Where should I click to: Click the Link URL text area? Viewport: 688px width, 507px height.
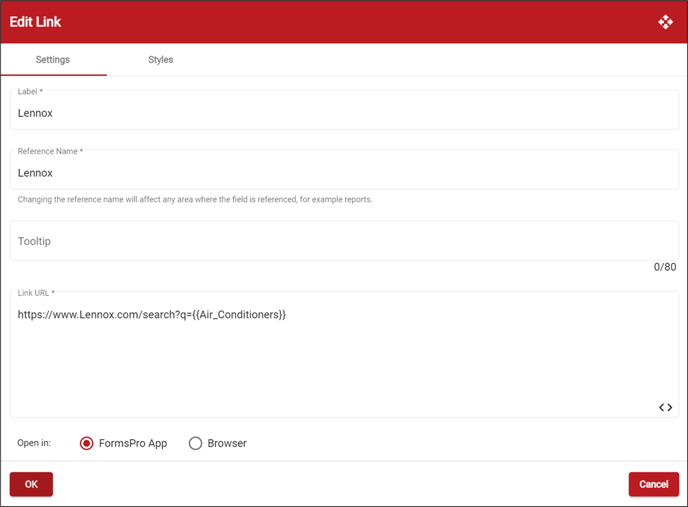click(344, 354)
